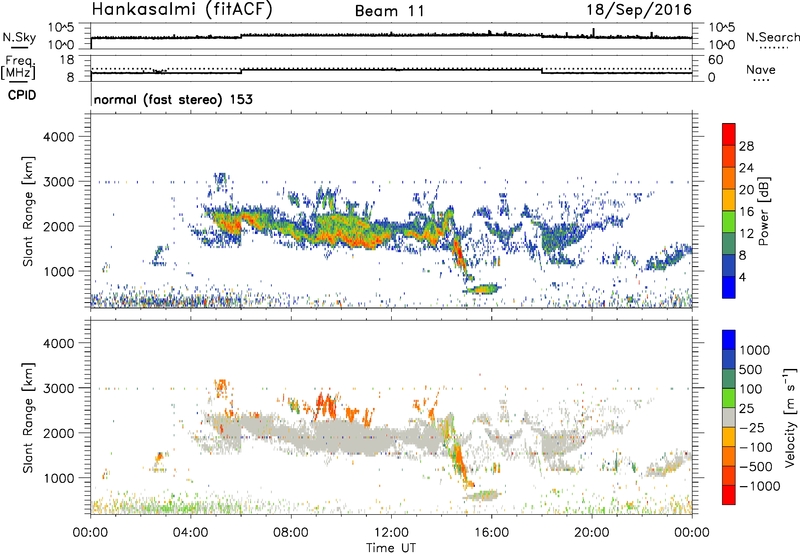The image size is (800, 554).
Task: Click 'Slant Range [km]' label of velocity panel
Action: tap(28, 417)
